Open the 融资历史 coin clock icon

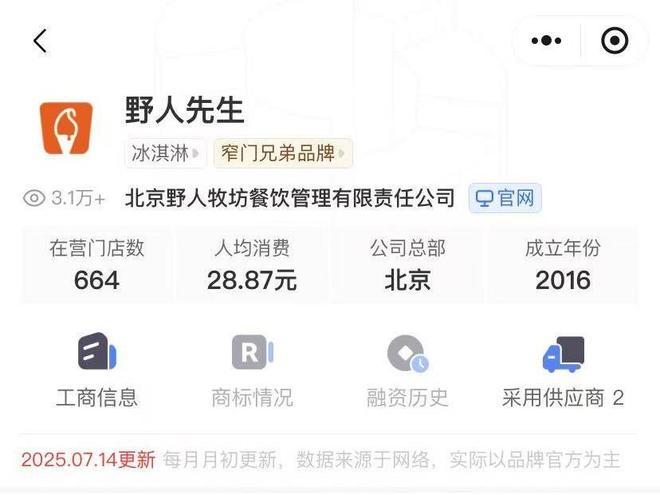click(407, 354)
